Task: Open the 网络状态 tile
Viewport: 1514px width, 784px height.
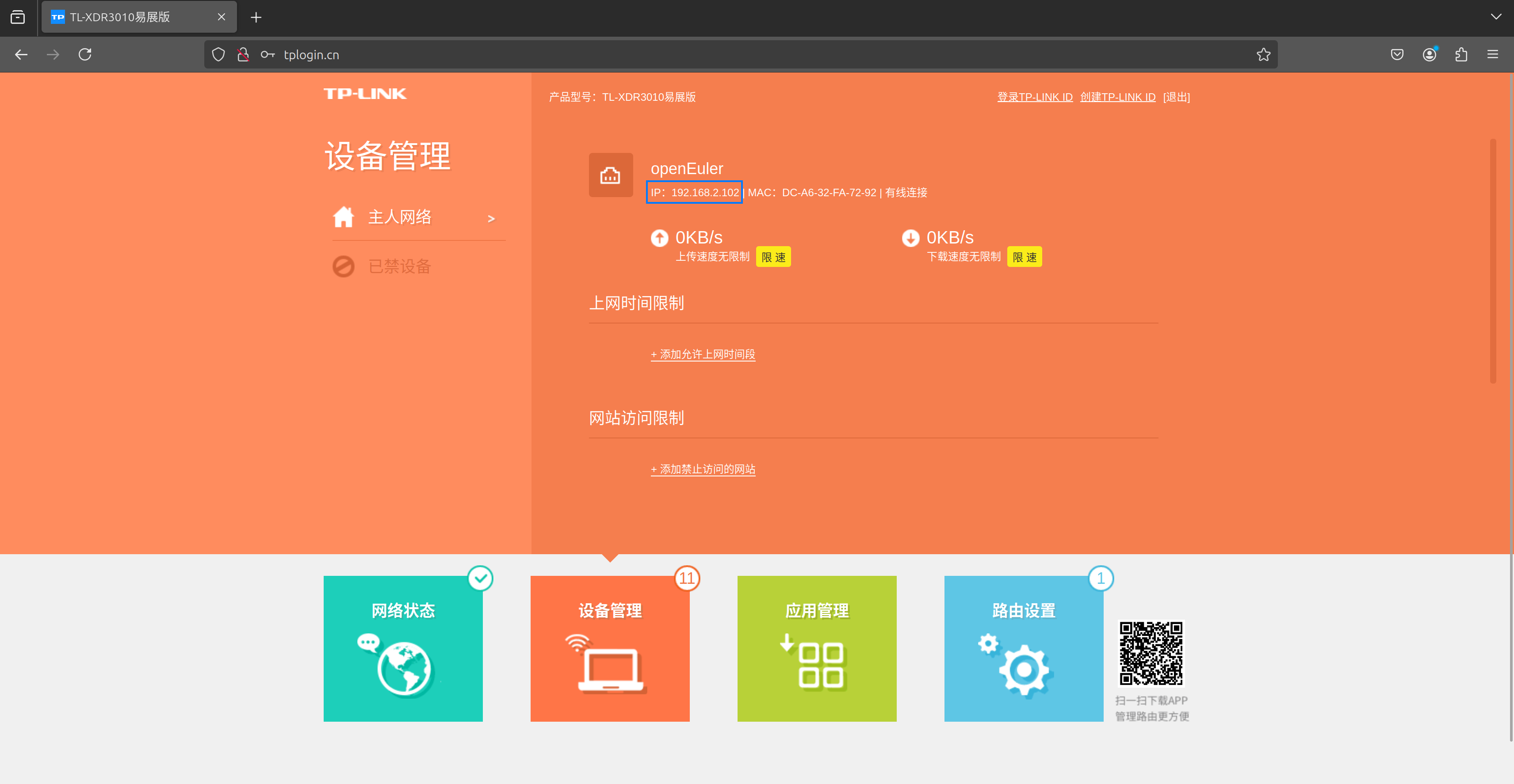Action: click(403, 649)
